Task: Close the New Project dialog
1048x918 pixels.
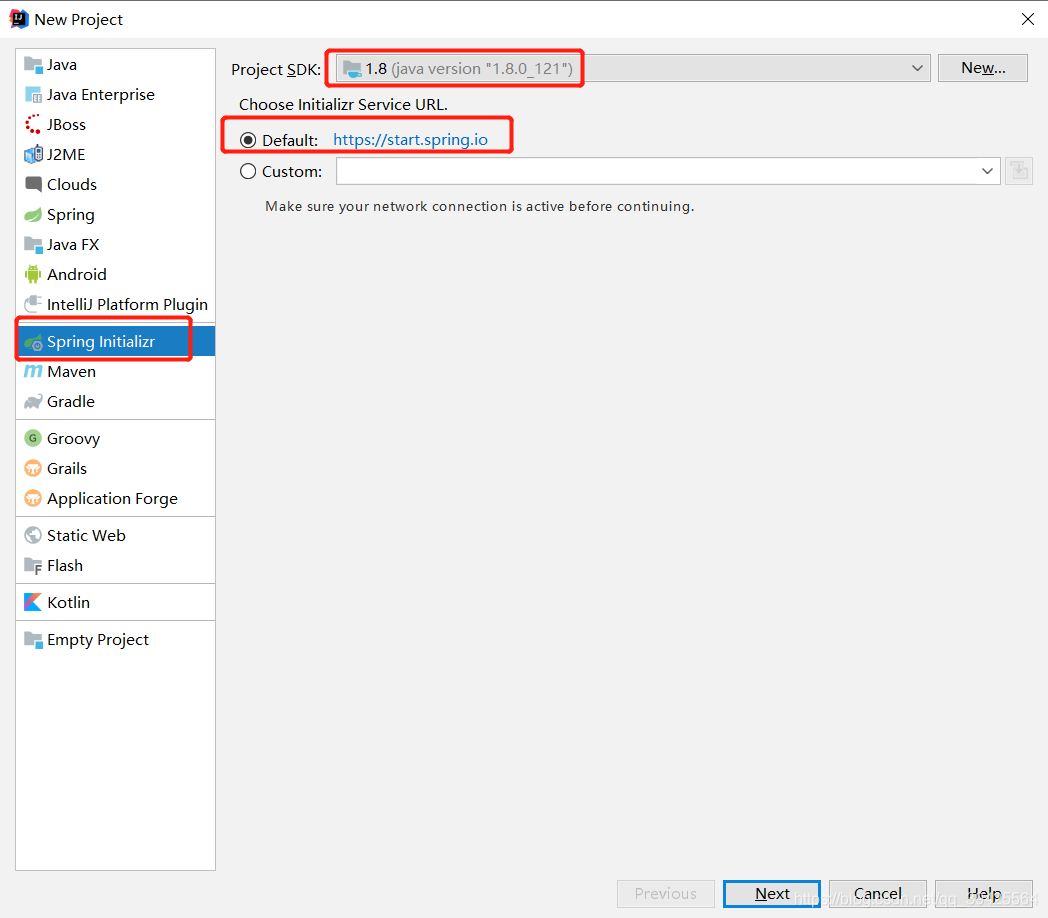Action: [1028, 19]
